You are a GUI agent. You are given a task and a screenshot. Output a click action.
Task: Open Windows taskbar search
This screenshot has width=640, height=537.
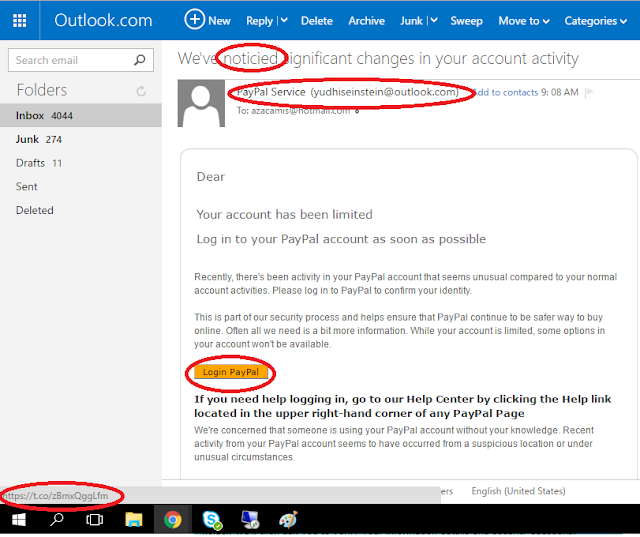56,519
